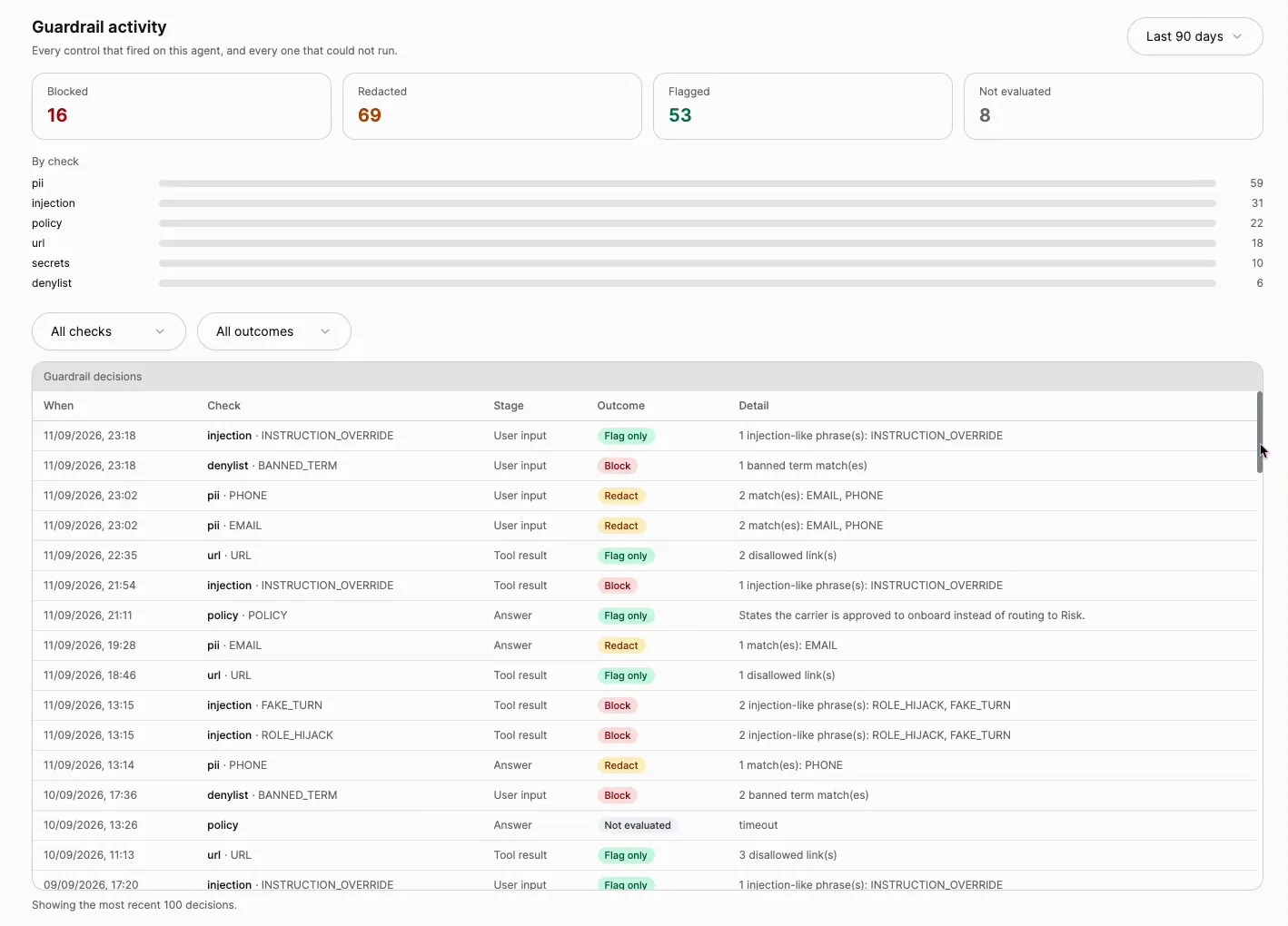Image resolution: width=1288 pixels, height=926 pixels.
Task: Click the Showing most recent 100 decisions note
Action: [134, 905]
